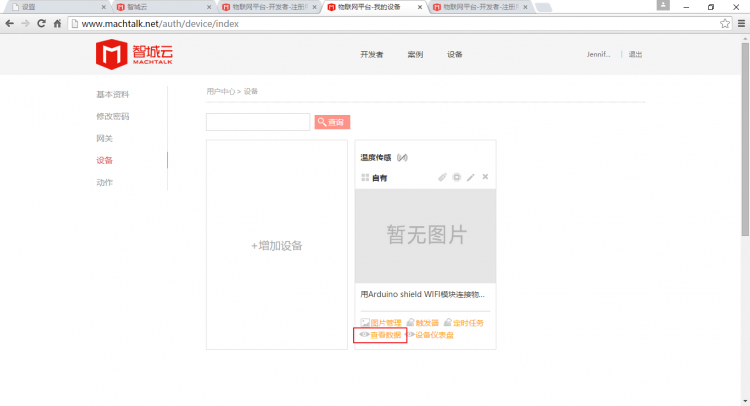
Task: Open the 设备仪表盘 link
Action: [431, 335]
